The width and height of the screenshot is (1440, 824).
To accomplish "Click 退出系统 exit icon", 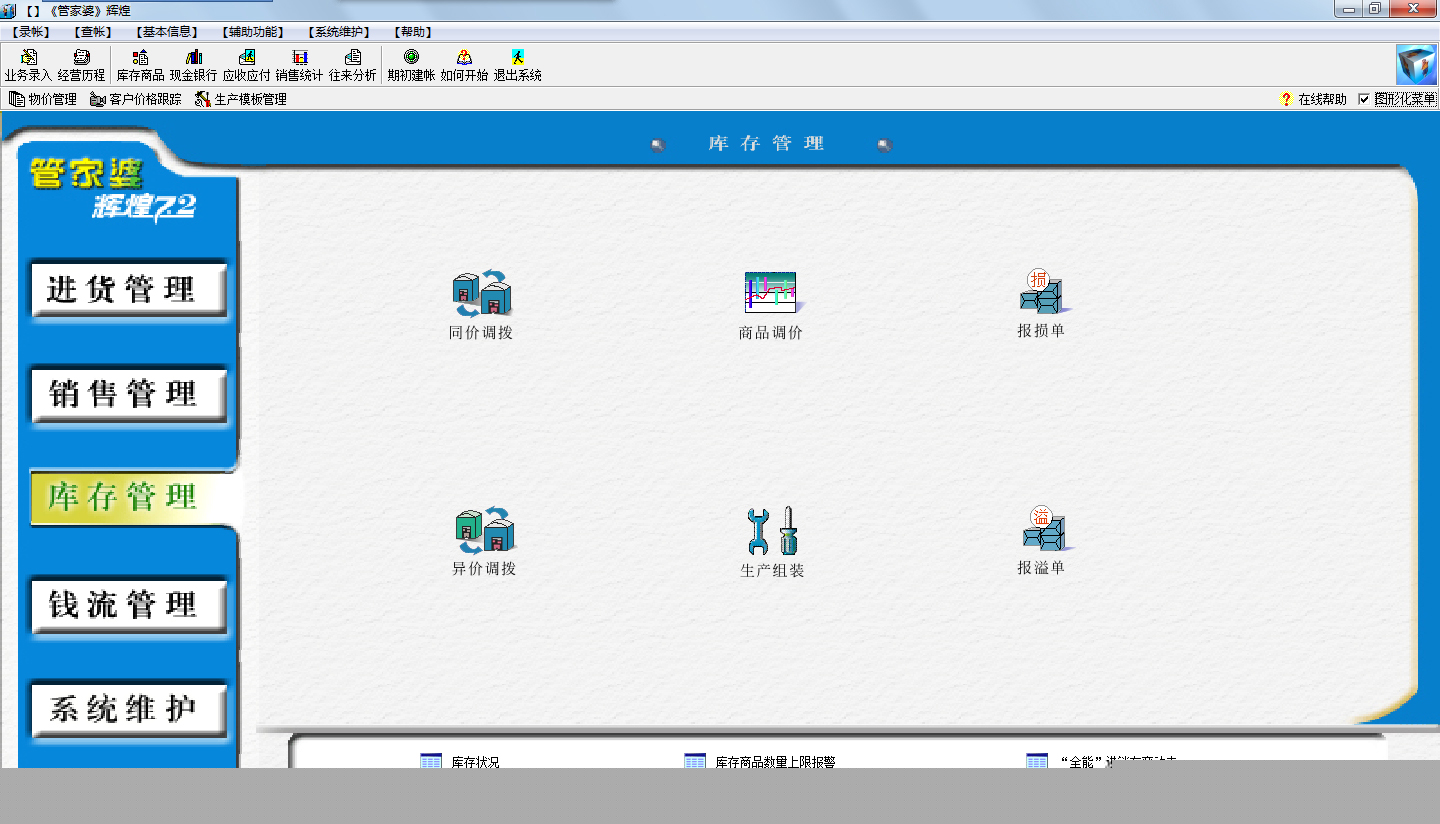I will click(x=517, y=65).
